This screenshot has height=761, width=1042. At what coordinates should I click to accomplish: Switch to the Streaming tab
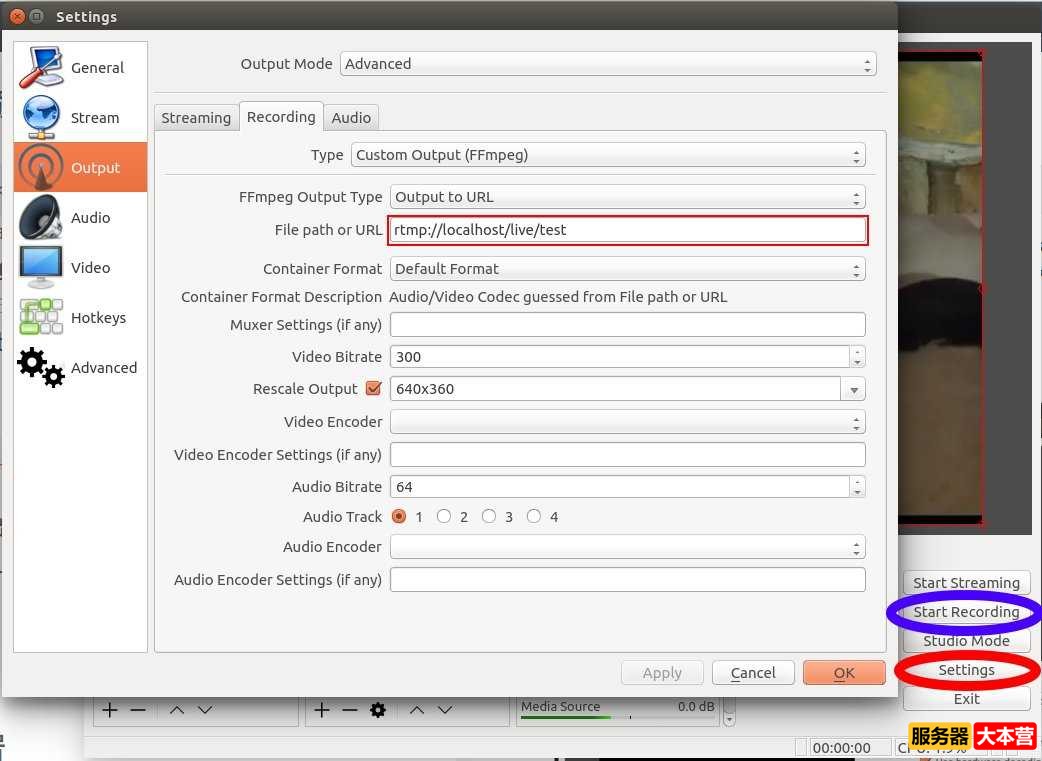(196, 118)
